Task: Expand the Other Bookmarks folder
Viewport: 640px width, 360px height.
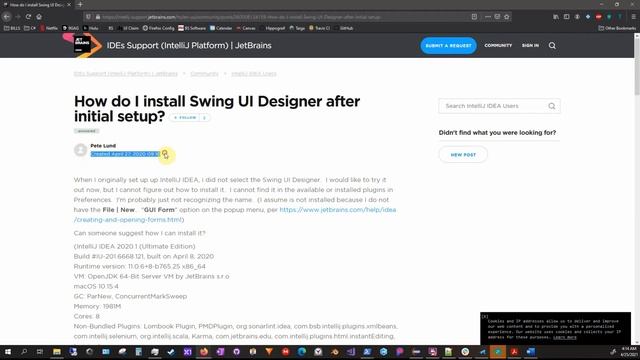Action: tap(617, 28)
